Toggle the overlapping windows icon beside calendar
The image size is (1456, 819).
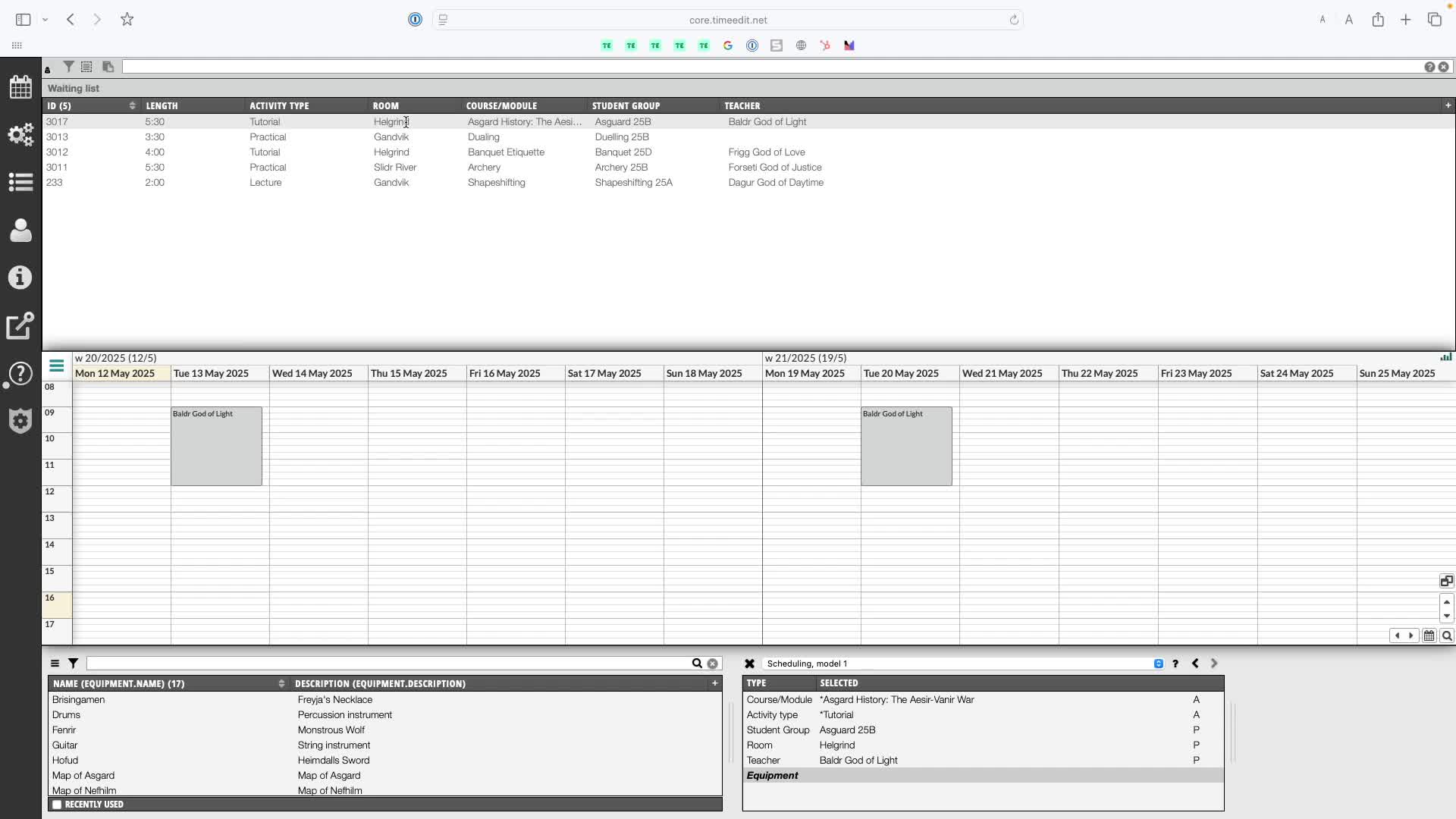pos(1446,582)
